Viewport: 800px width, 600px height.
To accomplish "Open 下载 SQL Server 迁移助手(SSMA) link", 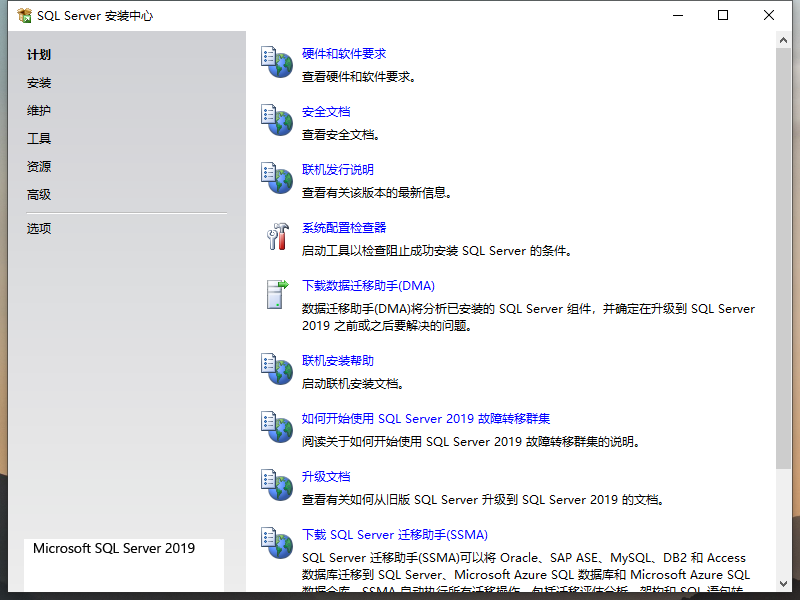I will point(395,535).
